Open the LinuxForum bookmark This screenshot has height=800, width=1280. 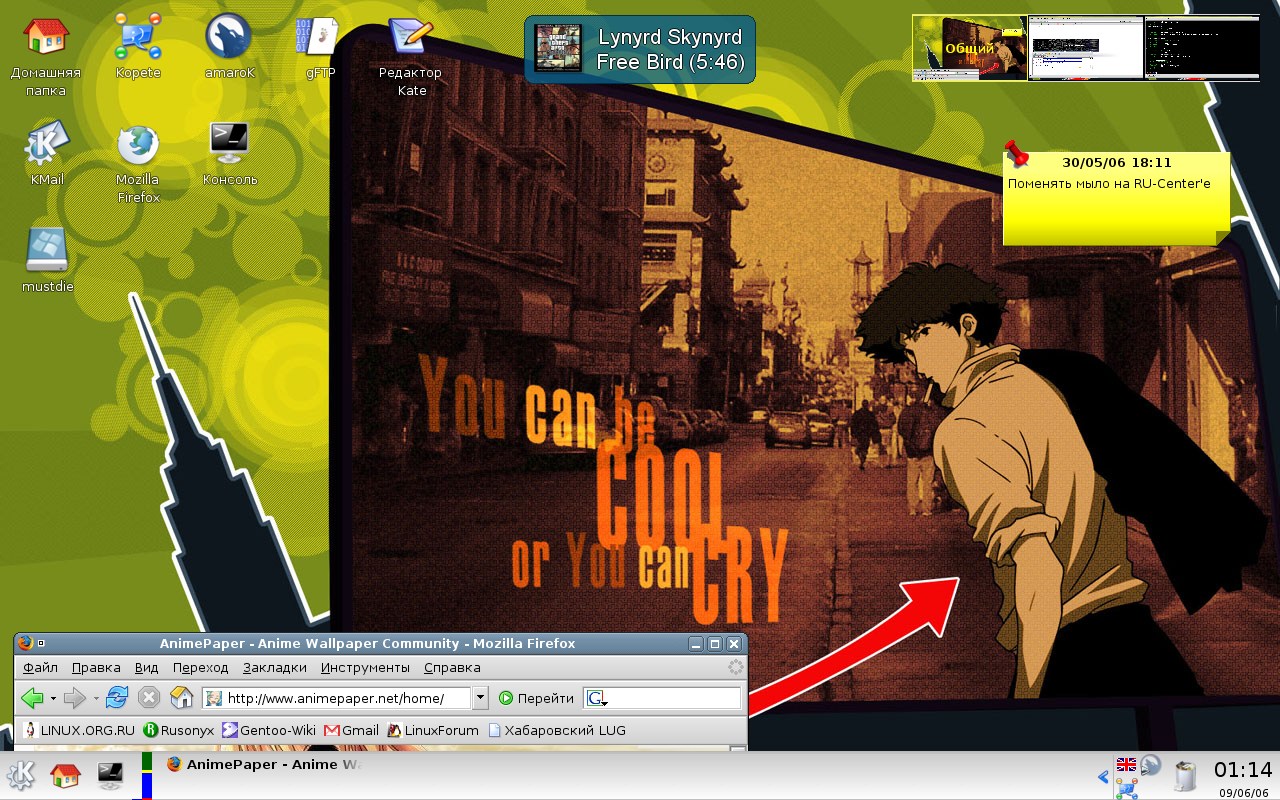click(x=433, y=730)
